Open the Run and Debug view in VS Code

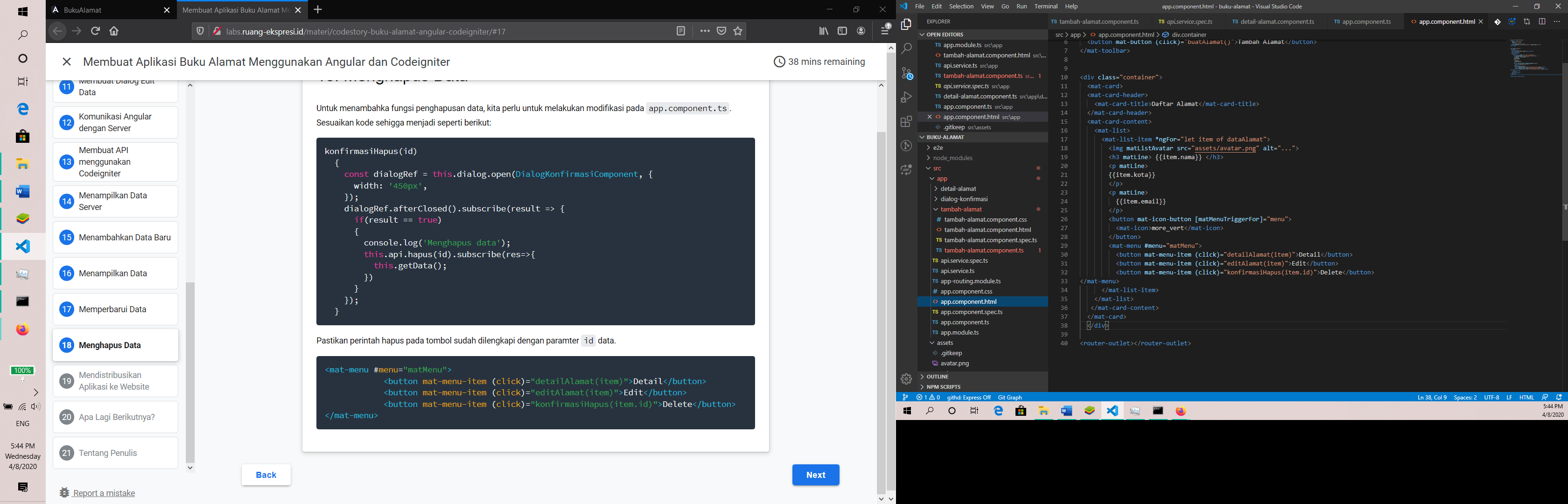point(906,98)
